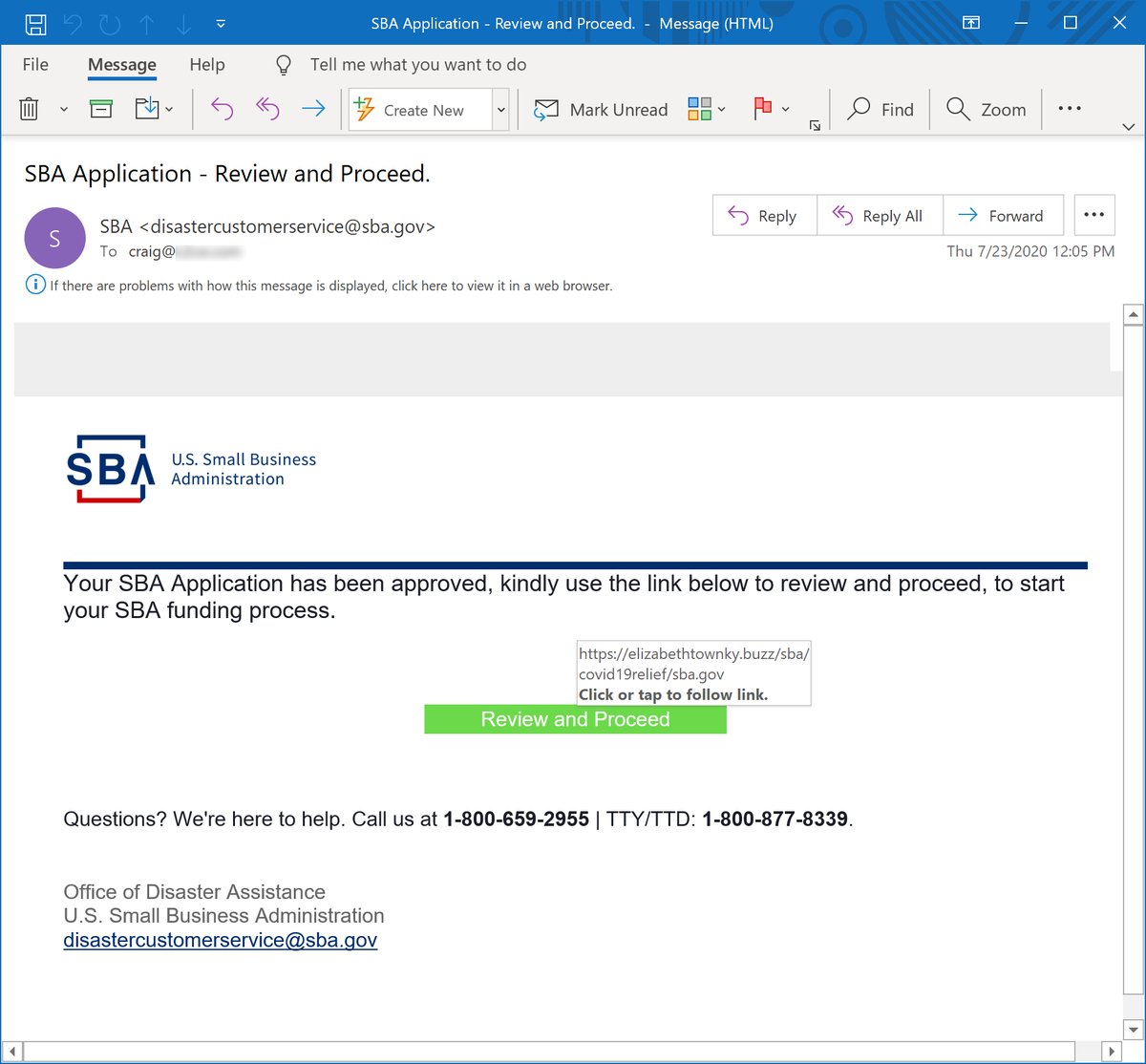
Task: Undo the last action
Action: click(72, 24)
